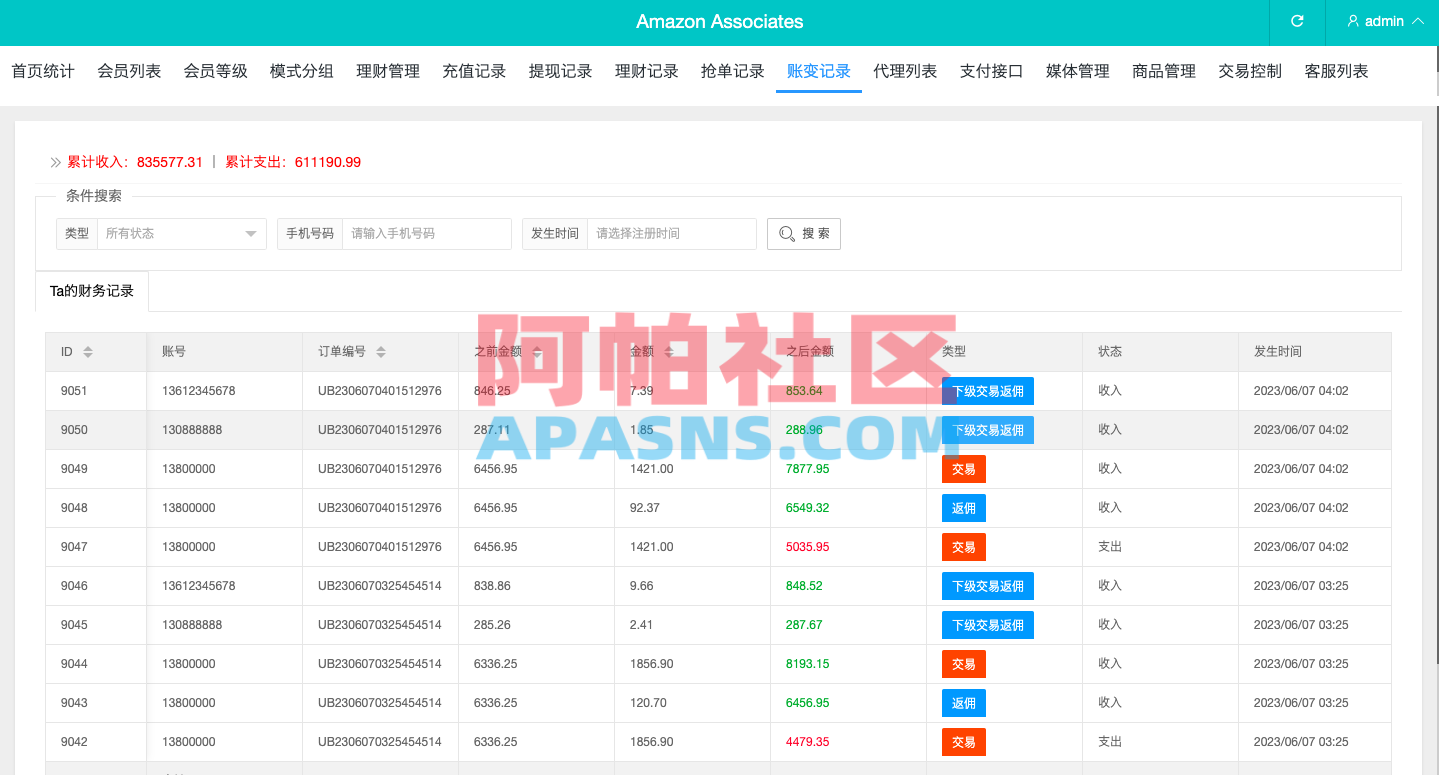Open 理财管理 menu item
This screenshot has width=1439, height=775.
click(x=388, y=71)
